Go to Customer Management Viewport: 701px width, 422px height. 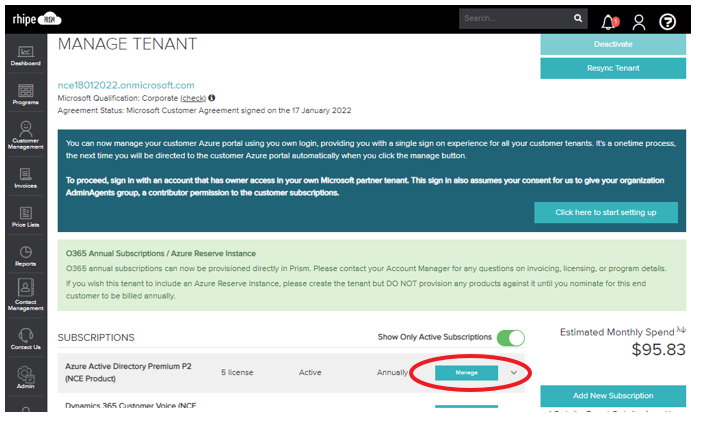[x=25, y=135]
